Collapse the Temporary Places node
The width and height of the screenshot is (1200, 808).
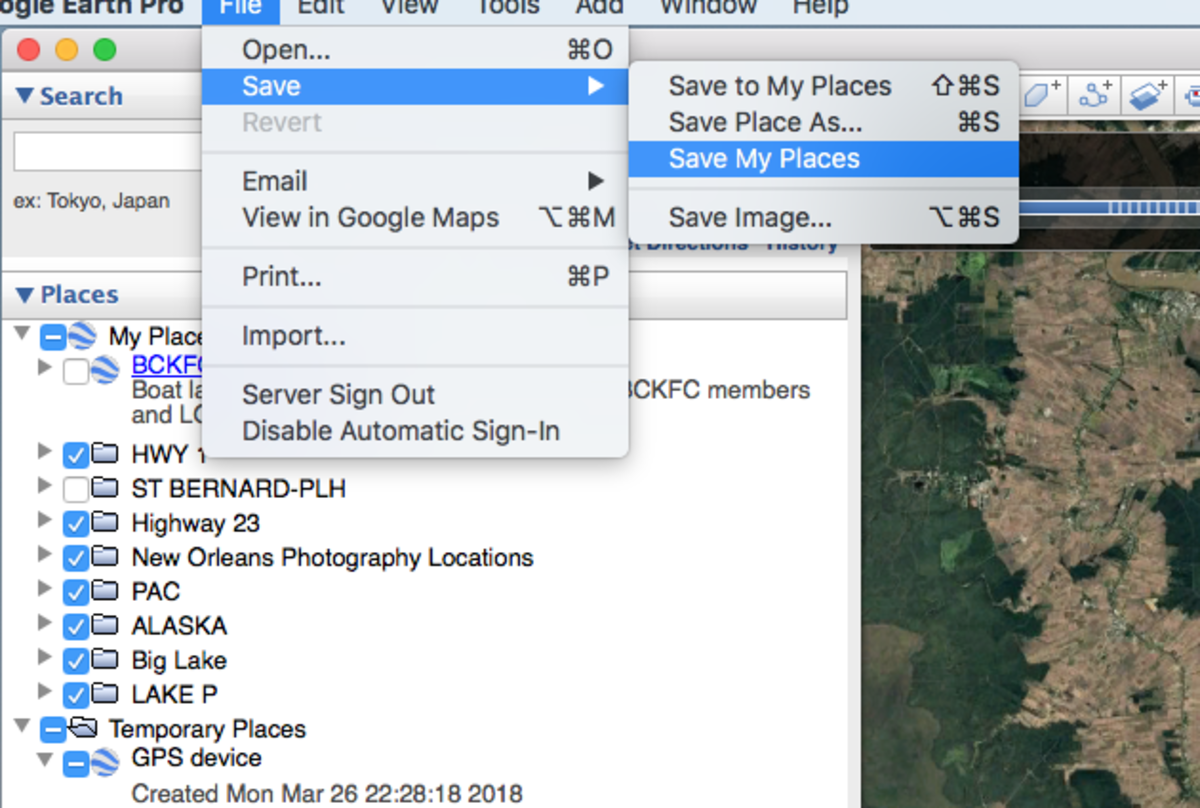click(23, 725)
